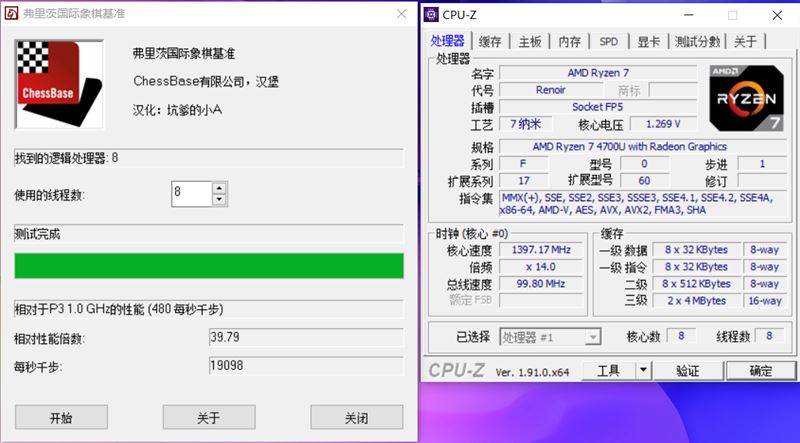The width and height of the screenshot is (800, 443).
Task: Open the 显卡 tab
Action: pyautogui.click(x=648, y=41)
